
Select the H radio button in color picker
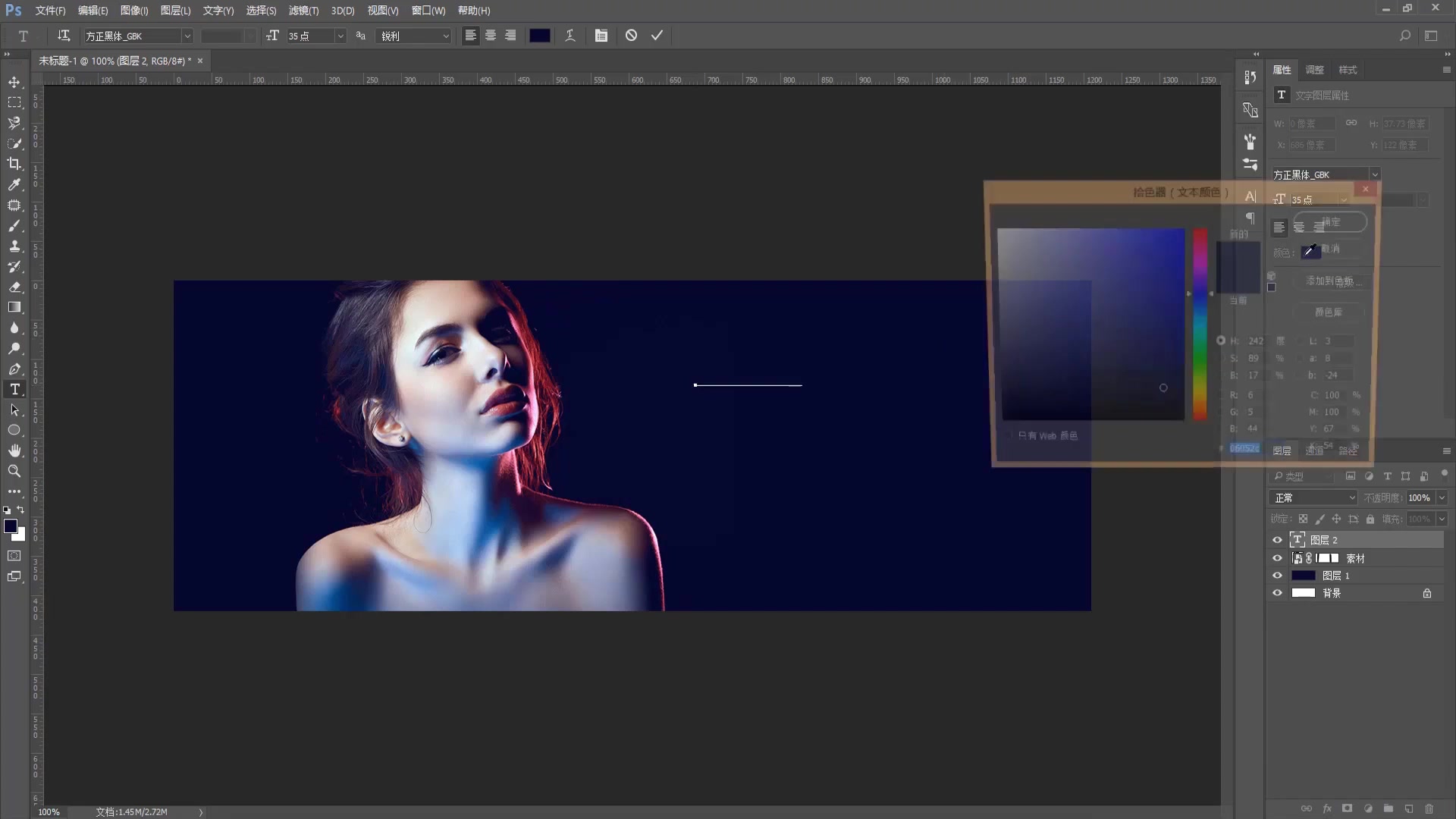pos(1221,340)
